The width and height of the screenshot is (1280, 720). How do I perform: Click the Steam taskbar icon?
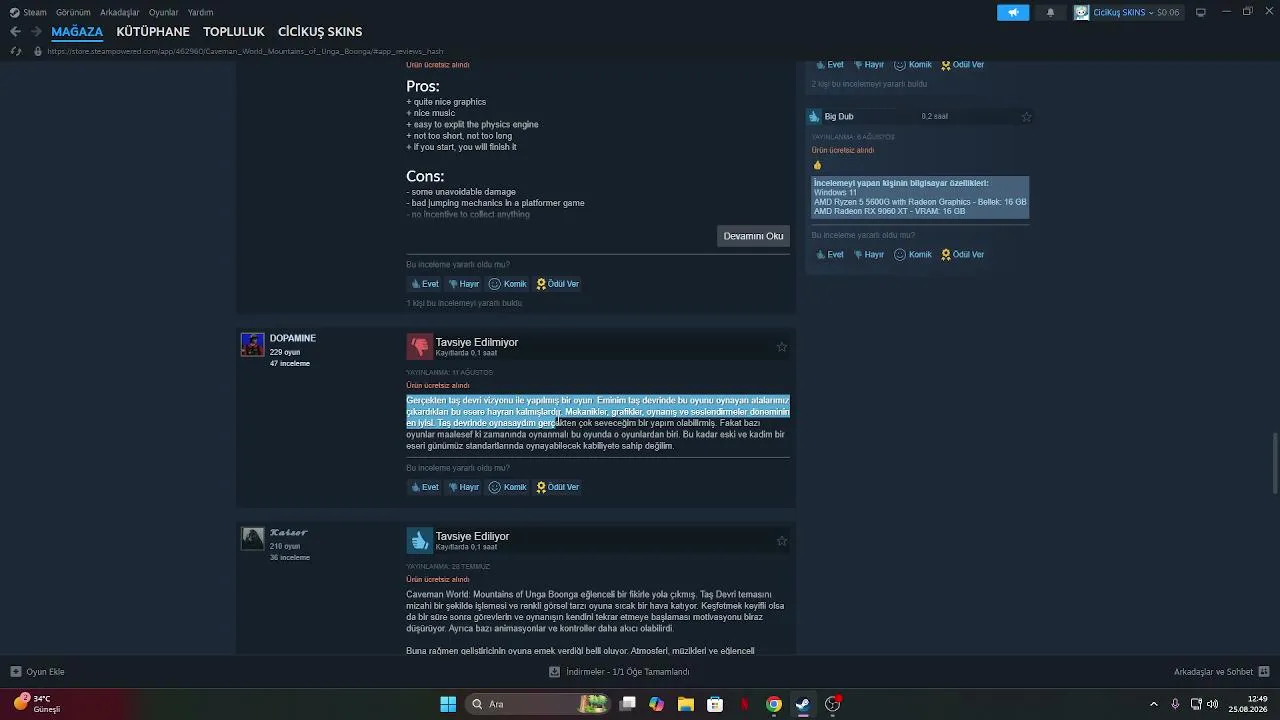pyautogui.click(x=803, y=704)
